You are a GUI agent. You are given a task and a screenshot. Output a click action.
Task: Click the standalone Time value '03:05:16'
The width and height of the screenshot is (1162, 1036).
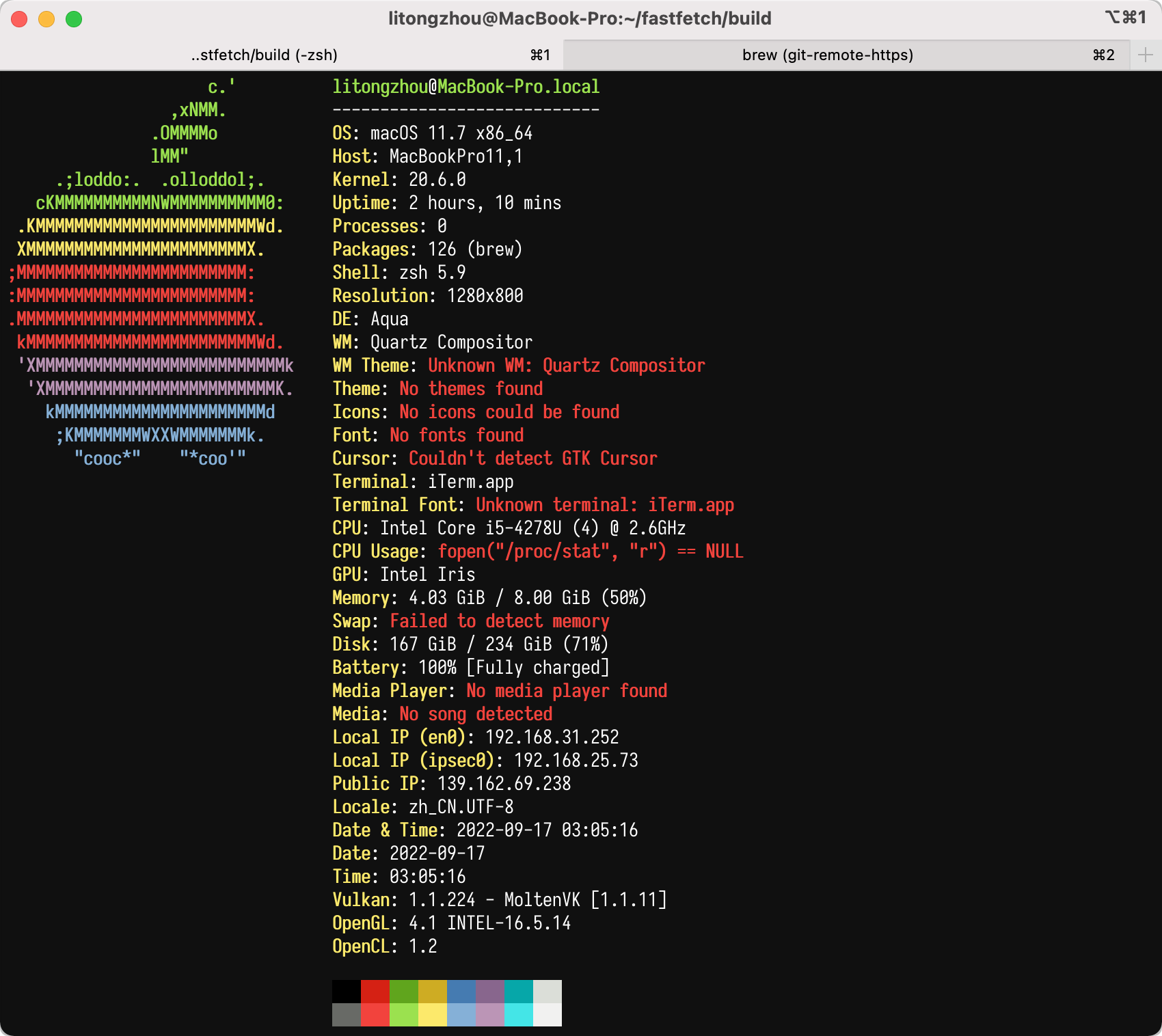(x=428, y=877)
